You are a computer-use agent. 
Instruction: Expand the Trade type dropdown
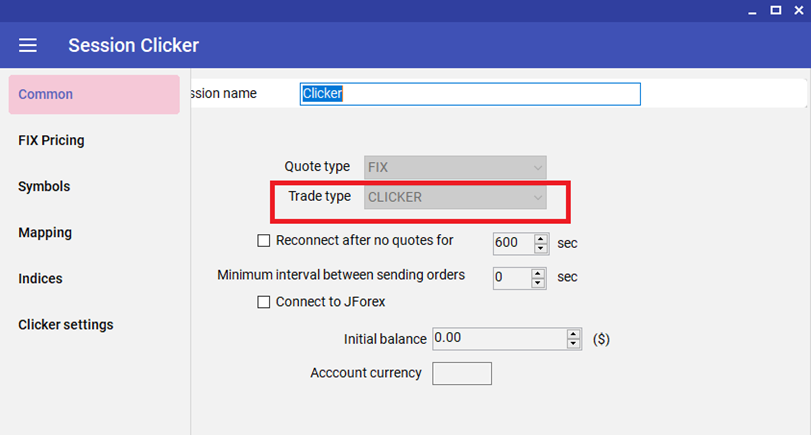click(455, 198)
